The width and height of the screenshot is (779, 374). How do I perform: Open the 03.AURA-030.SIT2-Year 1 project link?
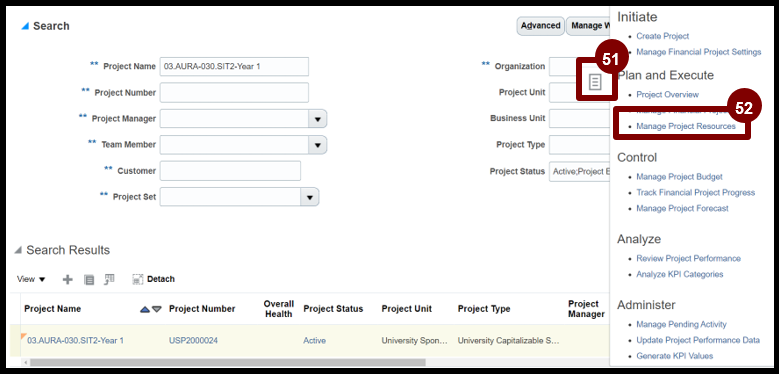pos(75,341)
